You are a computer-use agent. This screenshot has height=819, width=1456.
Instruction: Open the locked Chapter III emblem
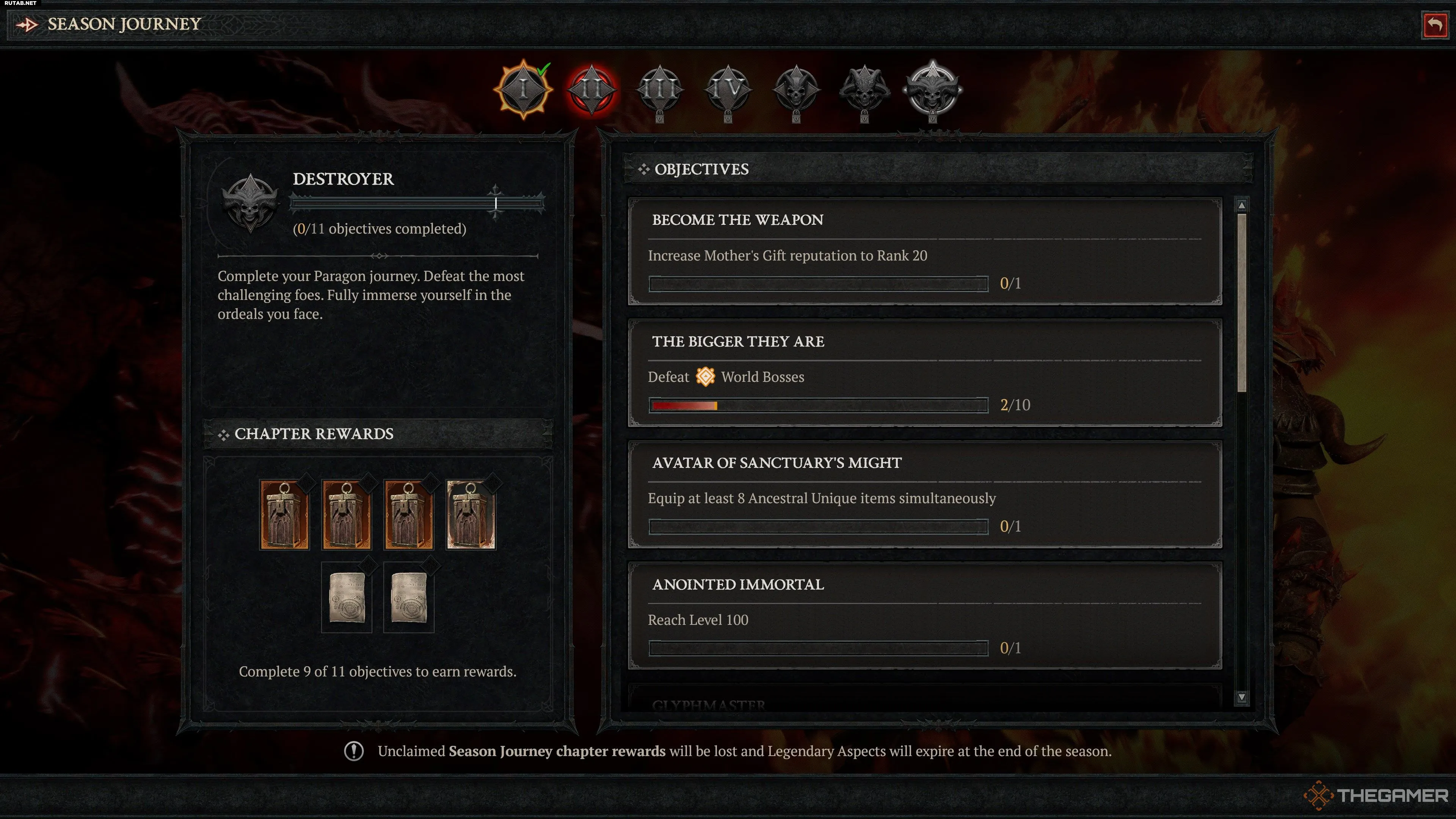click(660, 91)
